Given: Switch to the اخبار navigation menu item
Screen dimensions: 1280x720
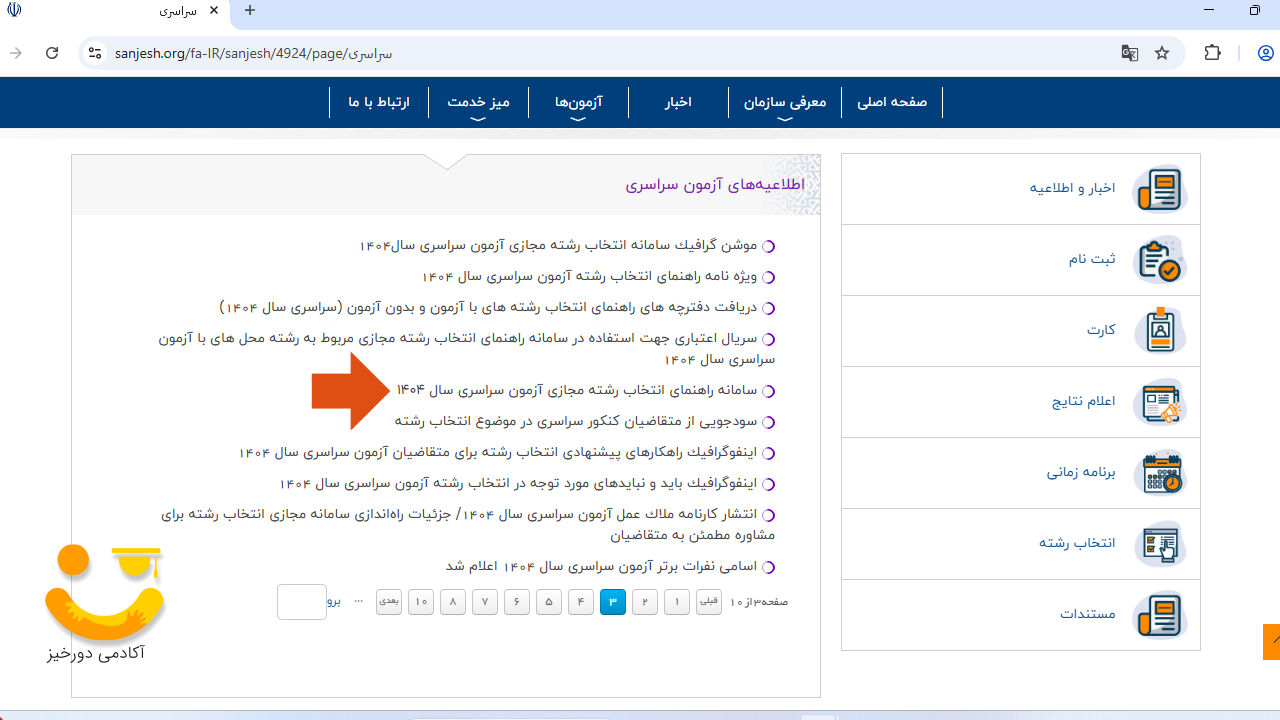Looking at the screenshot, I should 678,102.
